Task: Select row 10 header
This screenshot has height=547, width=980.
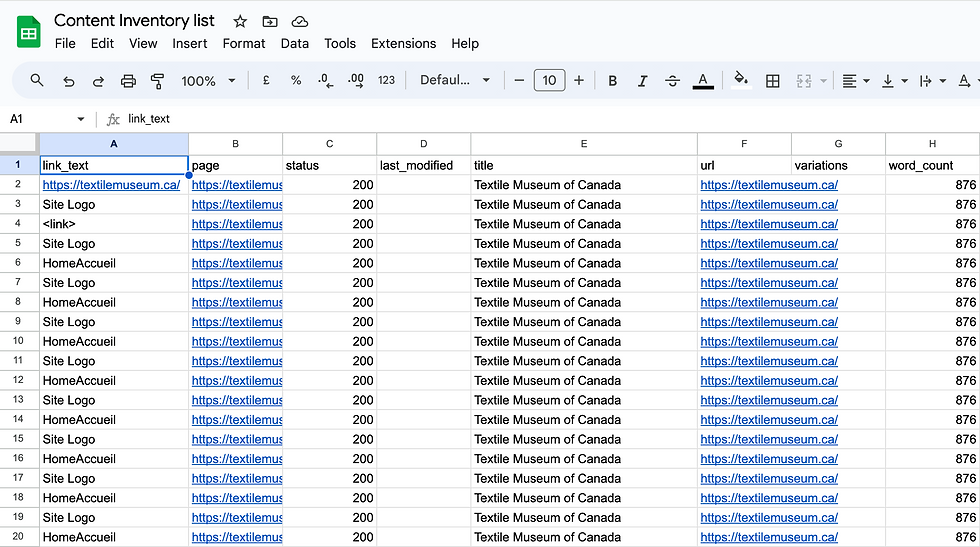Action: tap(19, 341)
